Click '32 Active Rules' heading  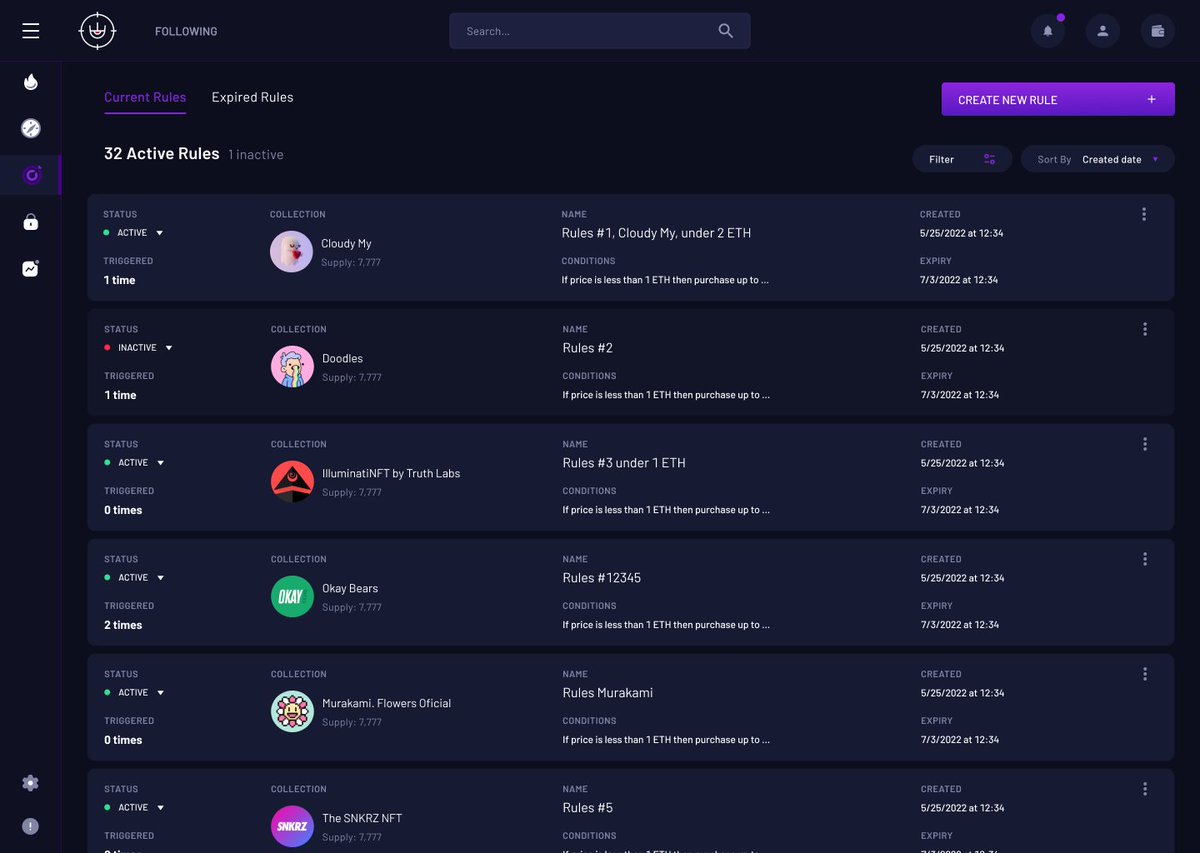click(x=162, y=154)
